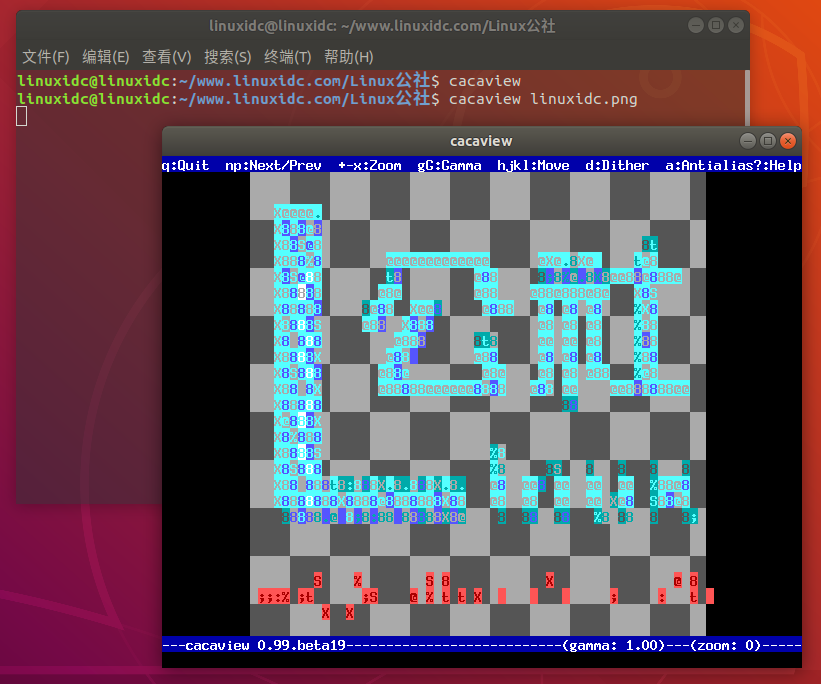Screen dimensions: 821x684
Task: Click the gamma: 1.00 status value
Action: click(x=613, y=645)
